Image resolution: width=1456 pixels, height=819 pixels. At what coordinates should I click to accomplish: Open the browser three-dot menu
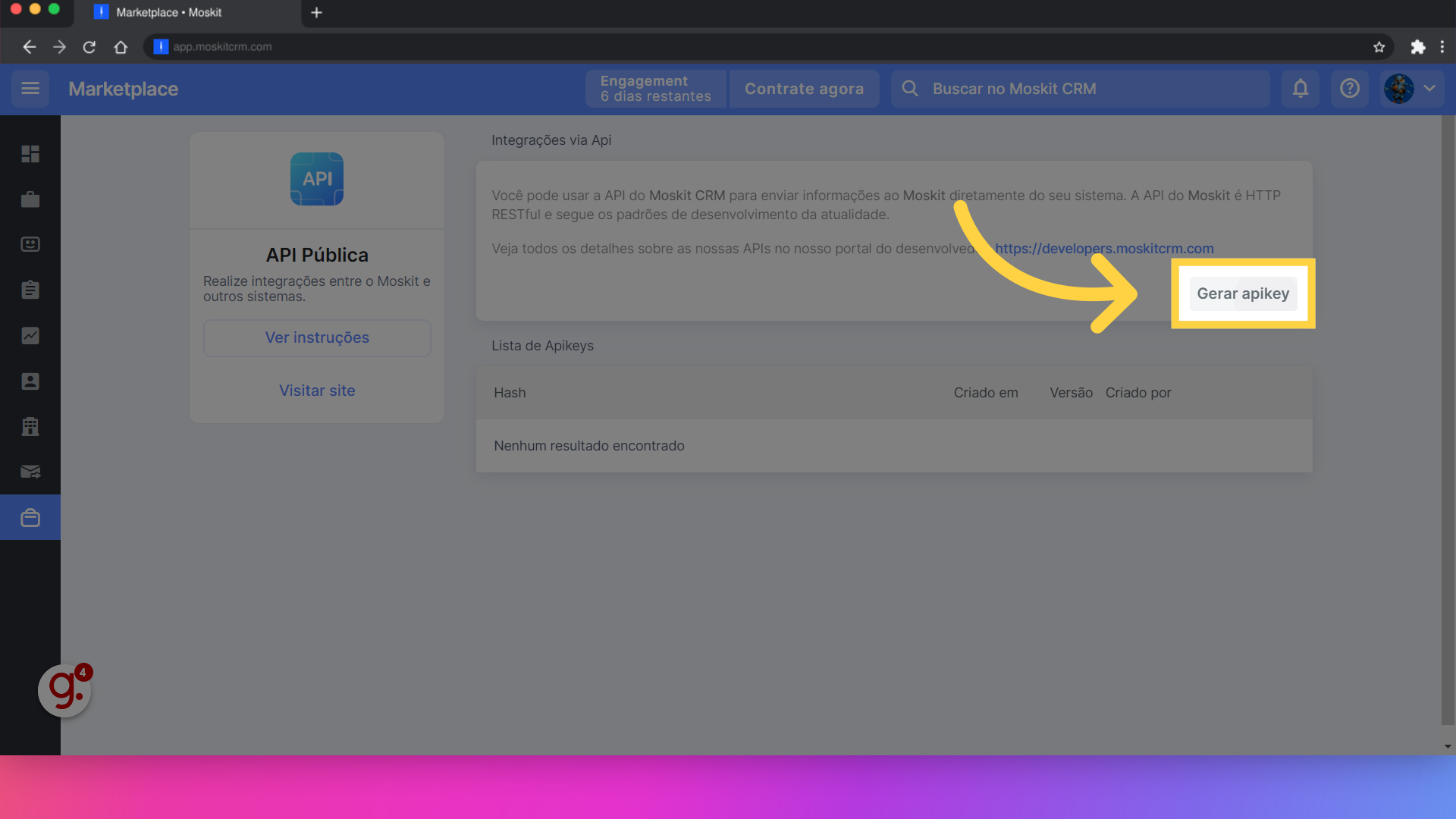click(1442, 47)
